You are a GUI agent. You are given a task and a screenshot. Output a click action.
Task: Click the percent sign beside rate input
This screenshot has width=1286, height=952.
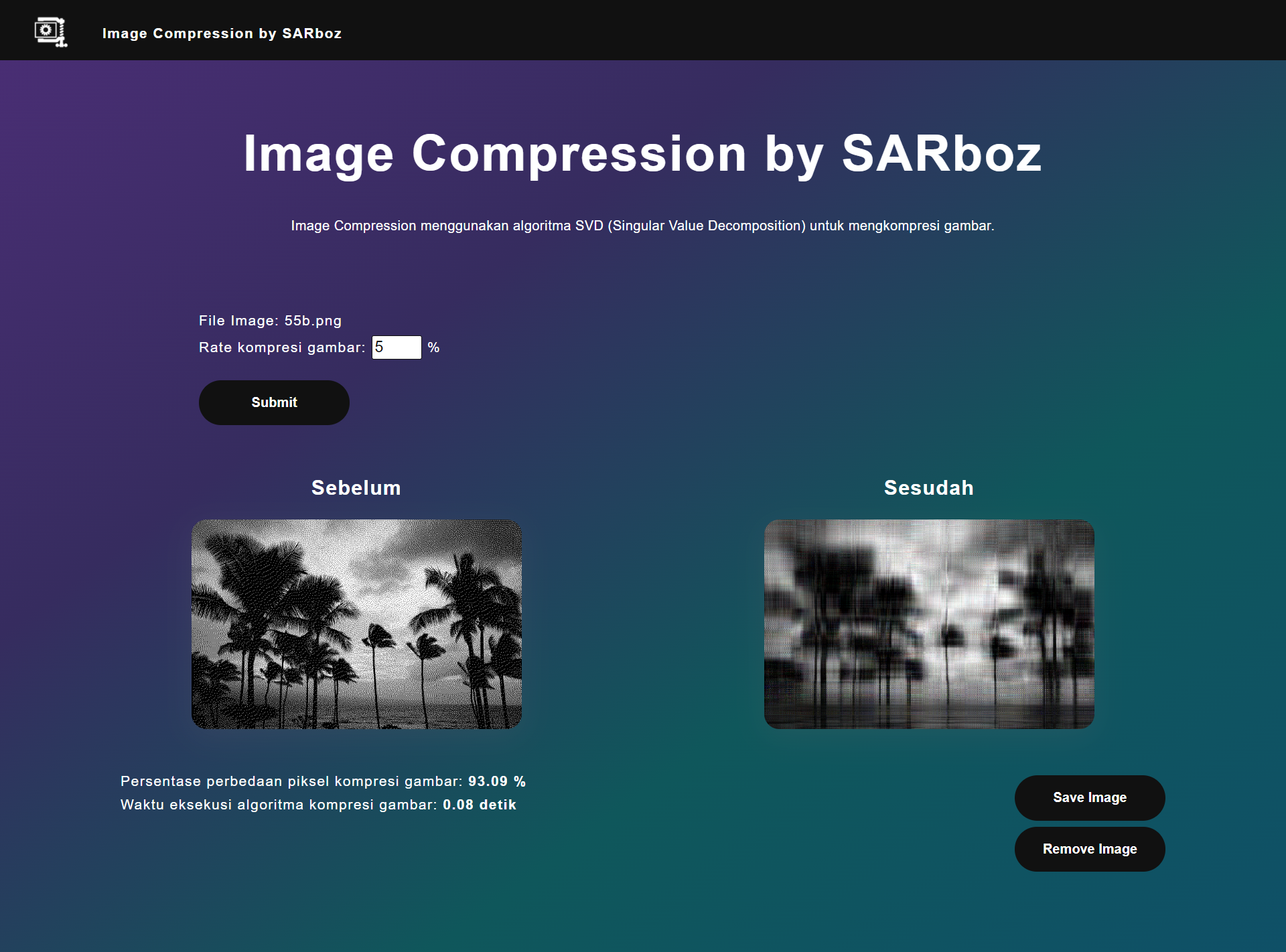point(433,347)
